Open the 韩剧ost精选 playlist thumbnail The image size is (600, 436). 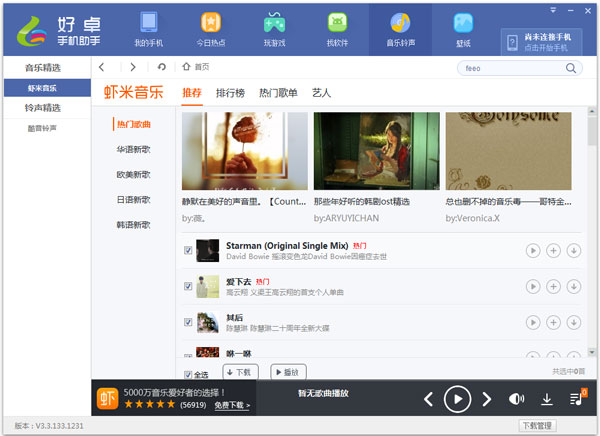(x=377, y=151)
